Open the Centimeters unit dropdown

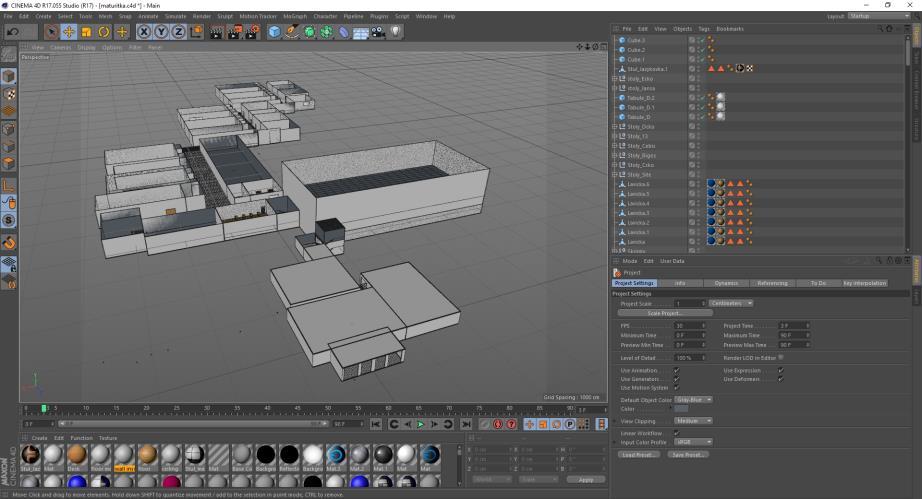[731, 303]
